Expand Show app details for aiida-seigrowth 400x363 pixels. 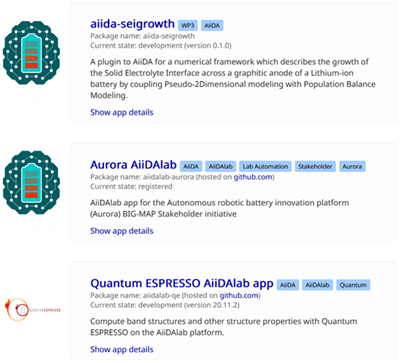pos(122,112)
